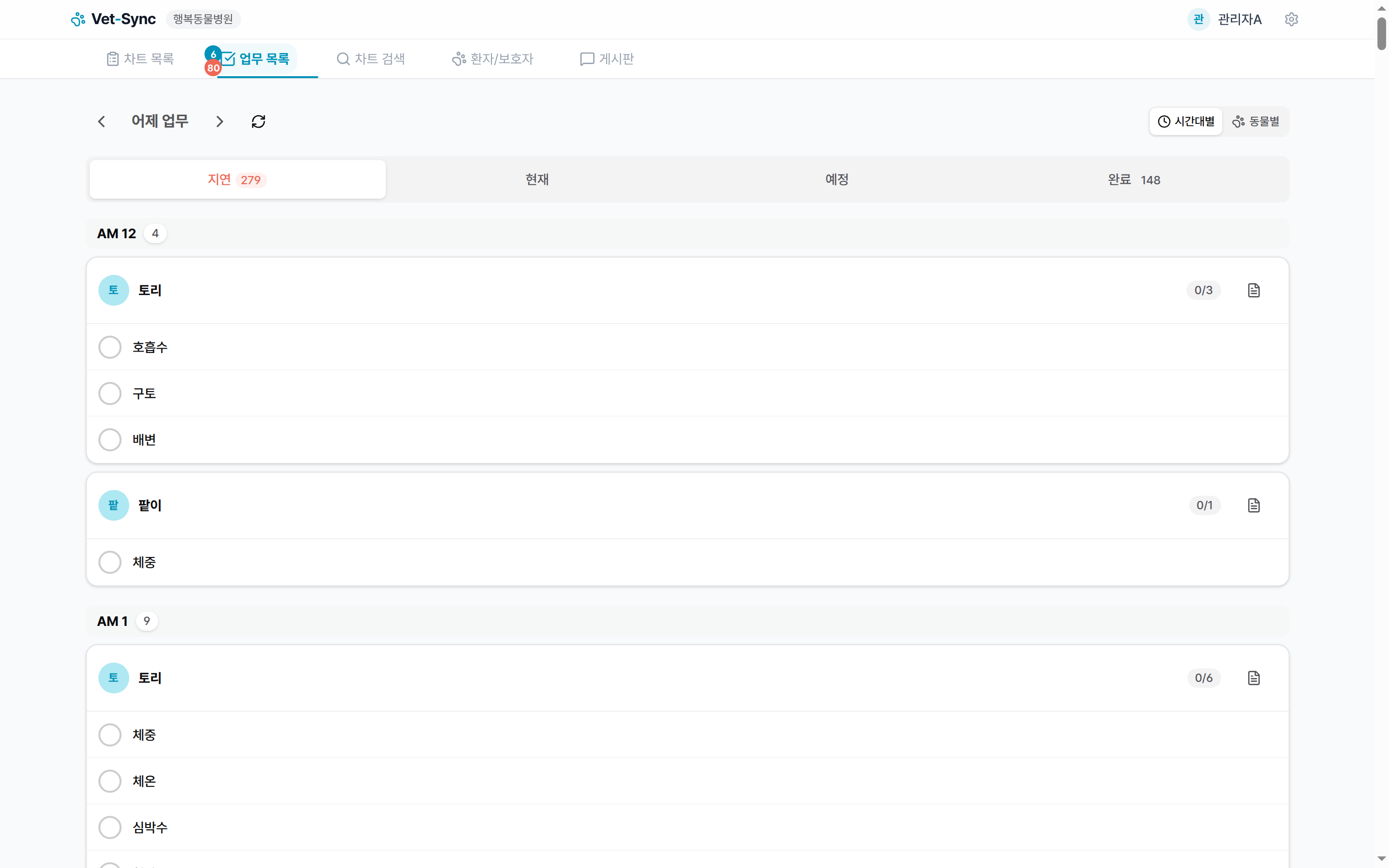Viewport: 1389px width, 868px height.
Task: Open chart document icon for 팥이
Action: 1253,505
